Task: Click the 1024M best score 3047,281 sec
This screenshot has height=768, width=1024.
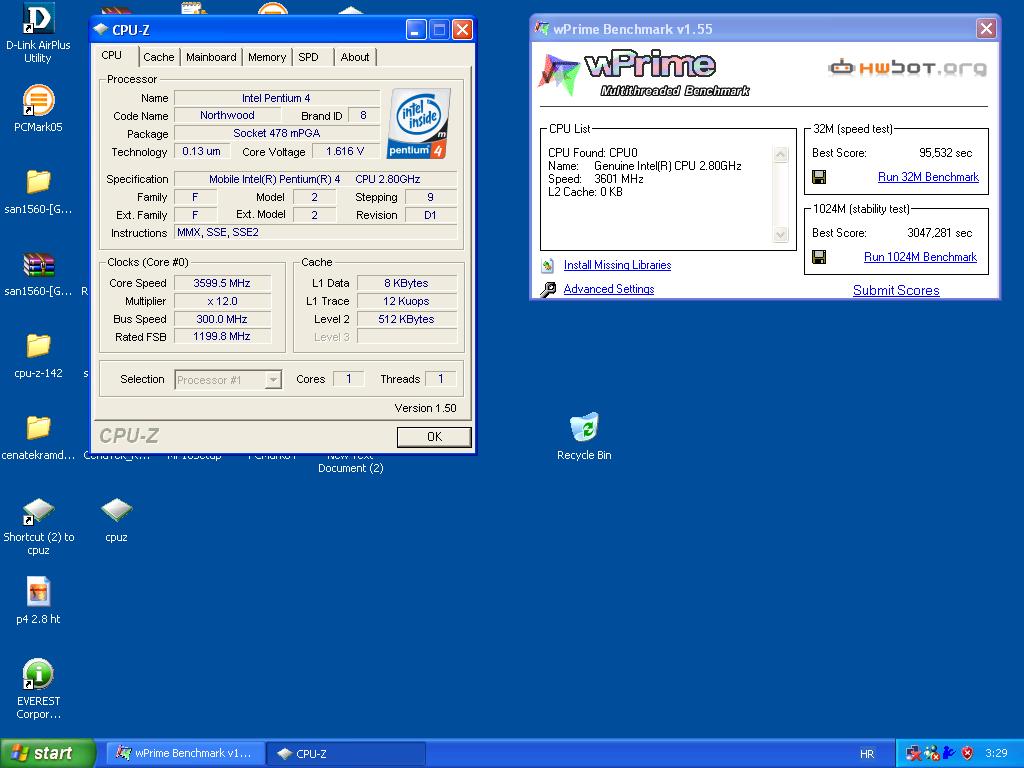Action: pos(939,233)
